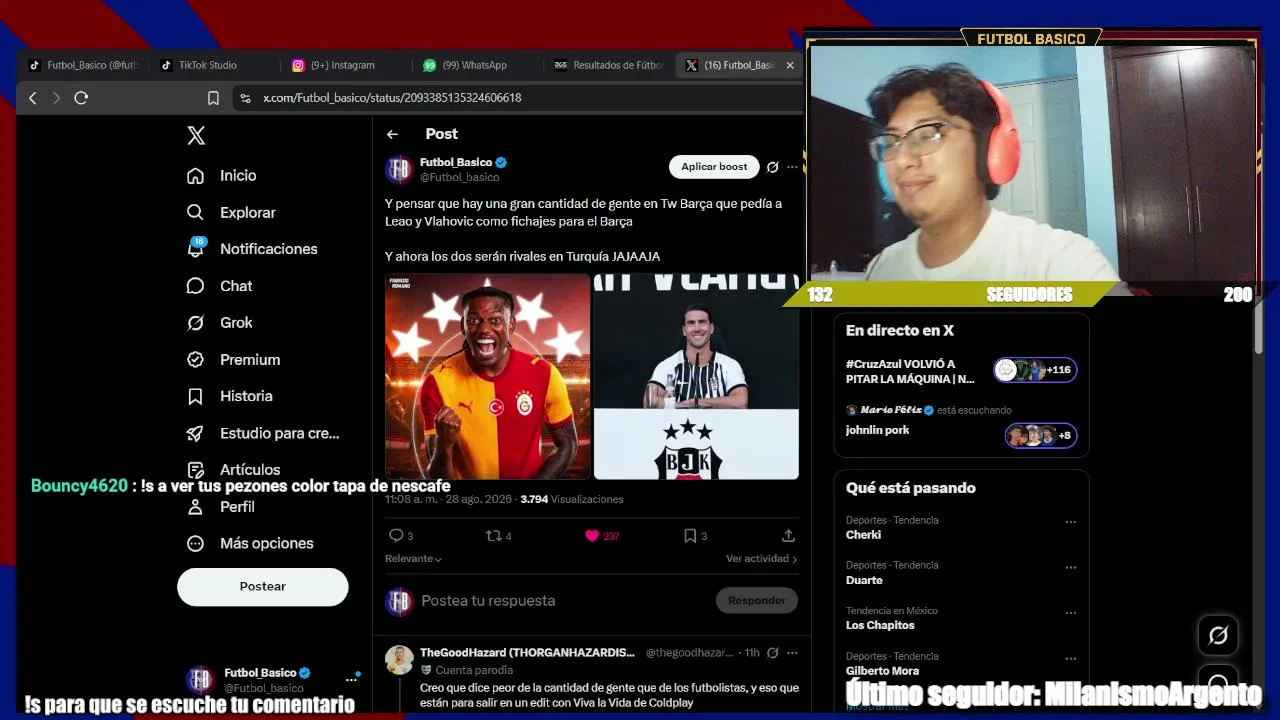Open Perfil person icon
The height and width of the screenshot is (720, 1280).
195,507
